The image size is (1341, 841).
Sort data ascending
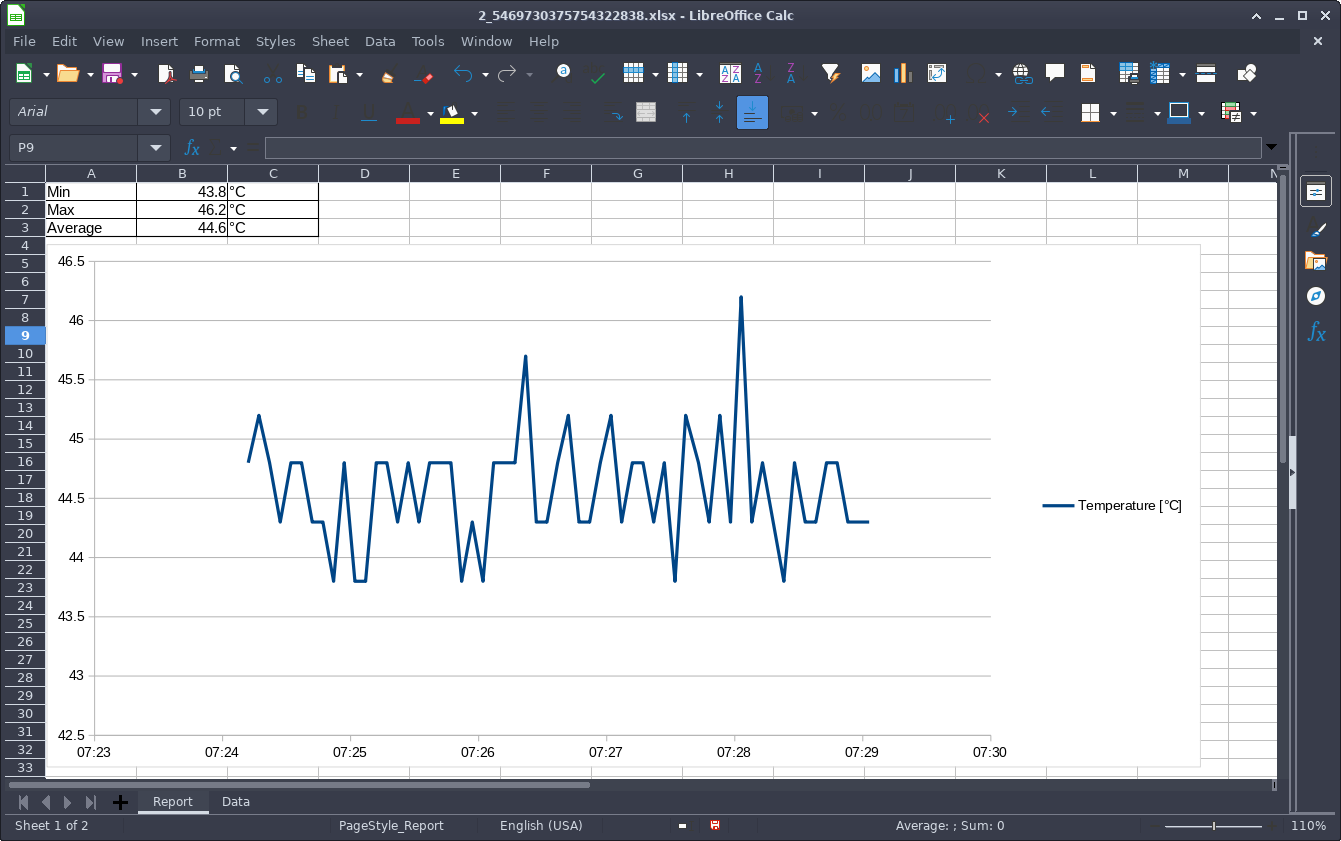click(758, 73)
